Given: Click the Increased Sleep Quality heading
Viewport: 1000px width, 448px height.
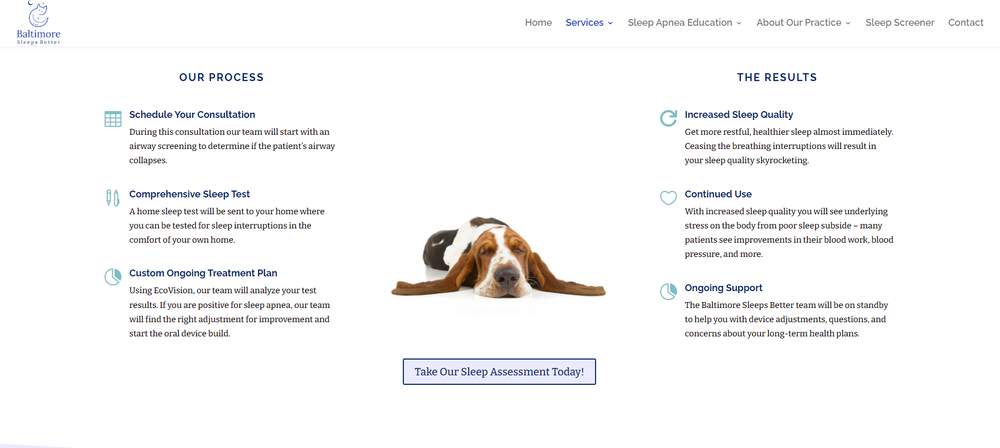Looking at the screenshot, I should coord(739,115).
